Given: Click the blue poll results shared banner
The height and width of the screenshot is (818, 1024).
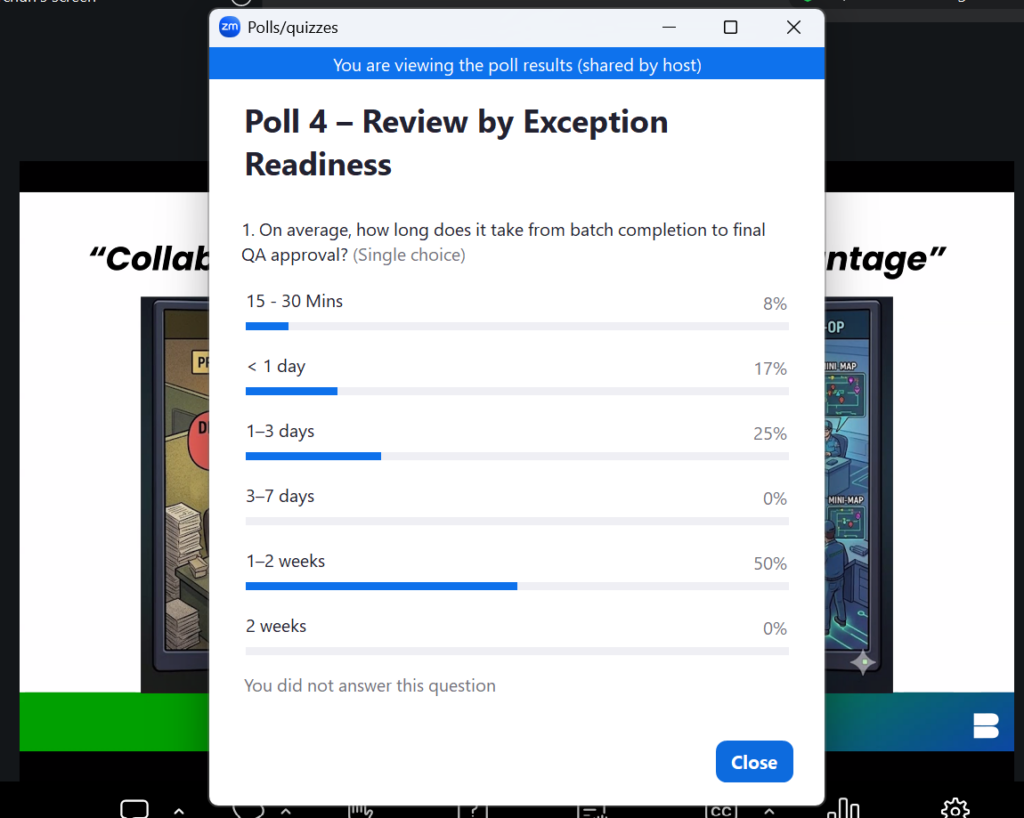Looking at the screenshot, I should (517, 65).
